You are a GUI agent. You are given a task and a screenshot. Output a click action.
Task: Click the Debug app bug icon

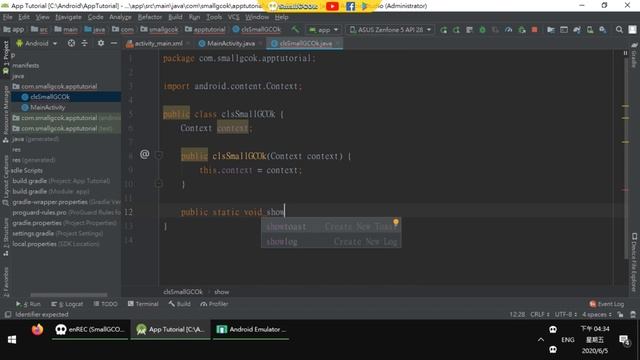482,30
